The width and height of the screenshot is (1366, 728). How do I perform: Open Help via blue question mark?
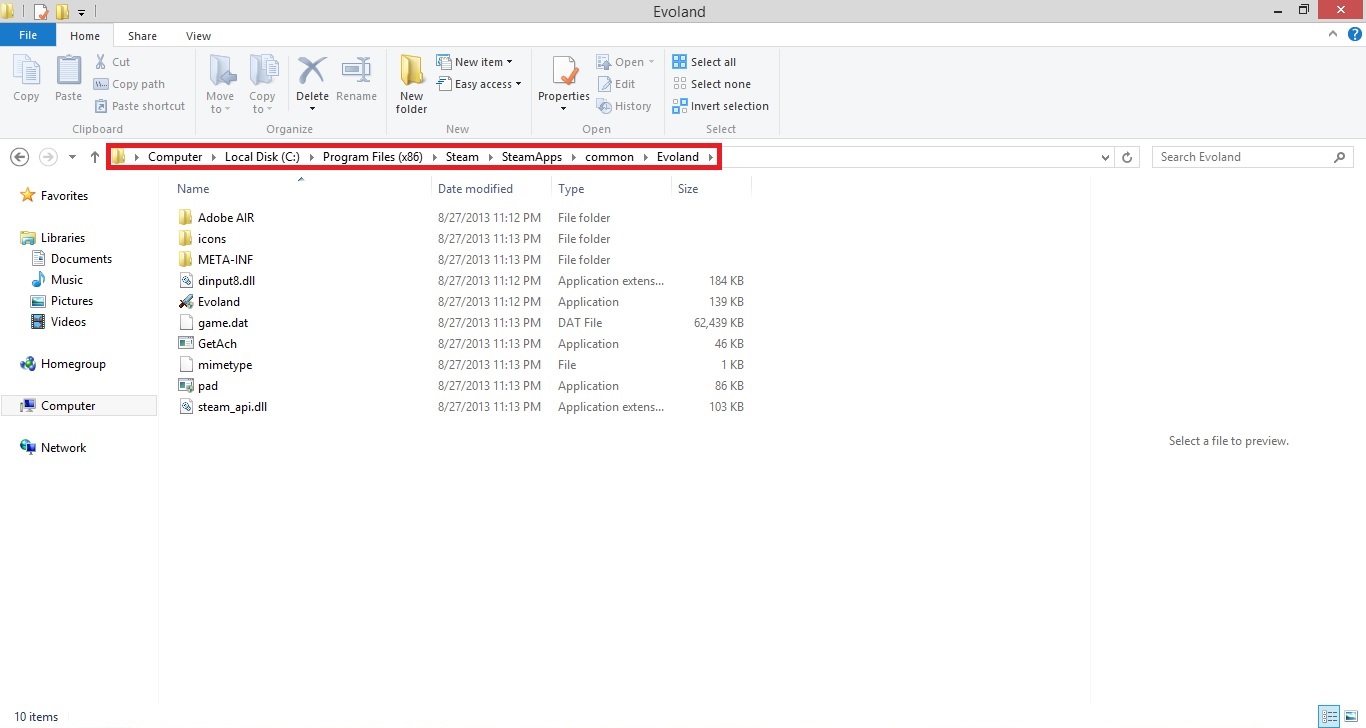coord(1355,34)
